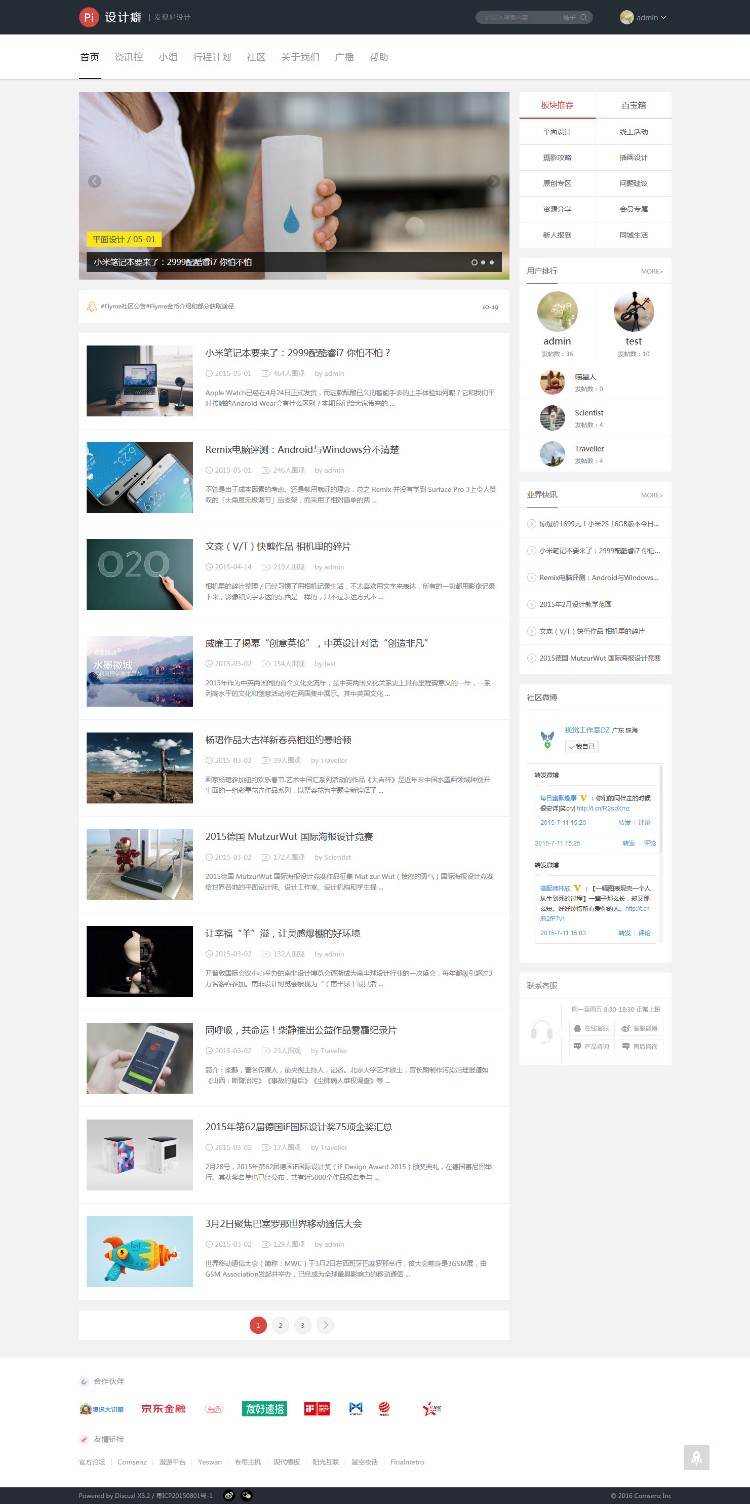Switch to the 自主题 sidebar tab
The width and height of the screenshot is (750, 1504).
click(633, 105)
